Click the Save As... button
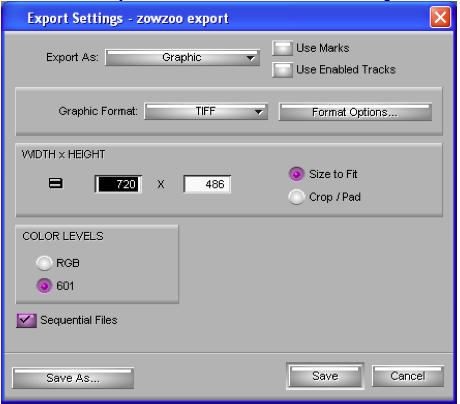The width and height of the screenshot is (460, 404). click(x=73, y=378)
